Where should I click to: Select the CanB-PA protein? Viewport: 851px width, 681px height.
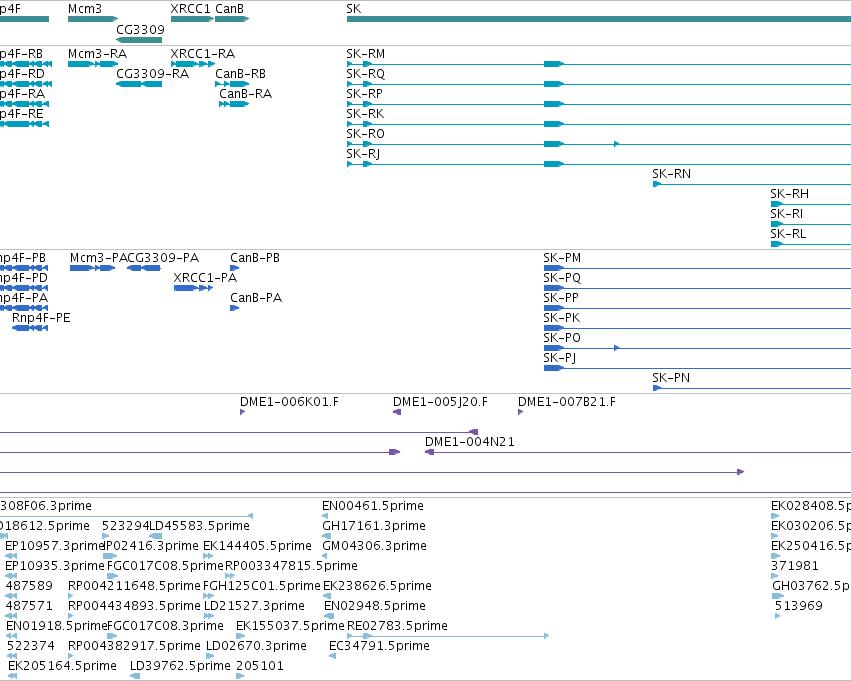[256, 298]
